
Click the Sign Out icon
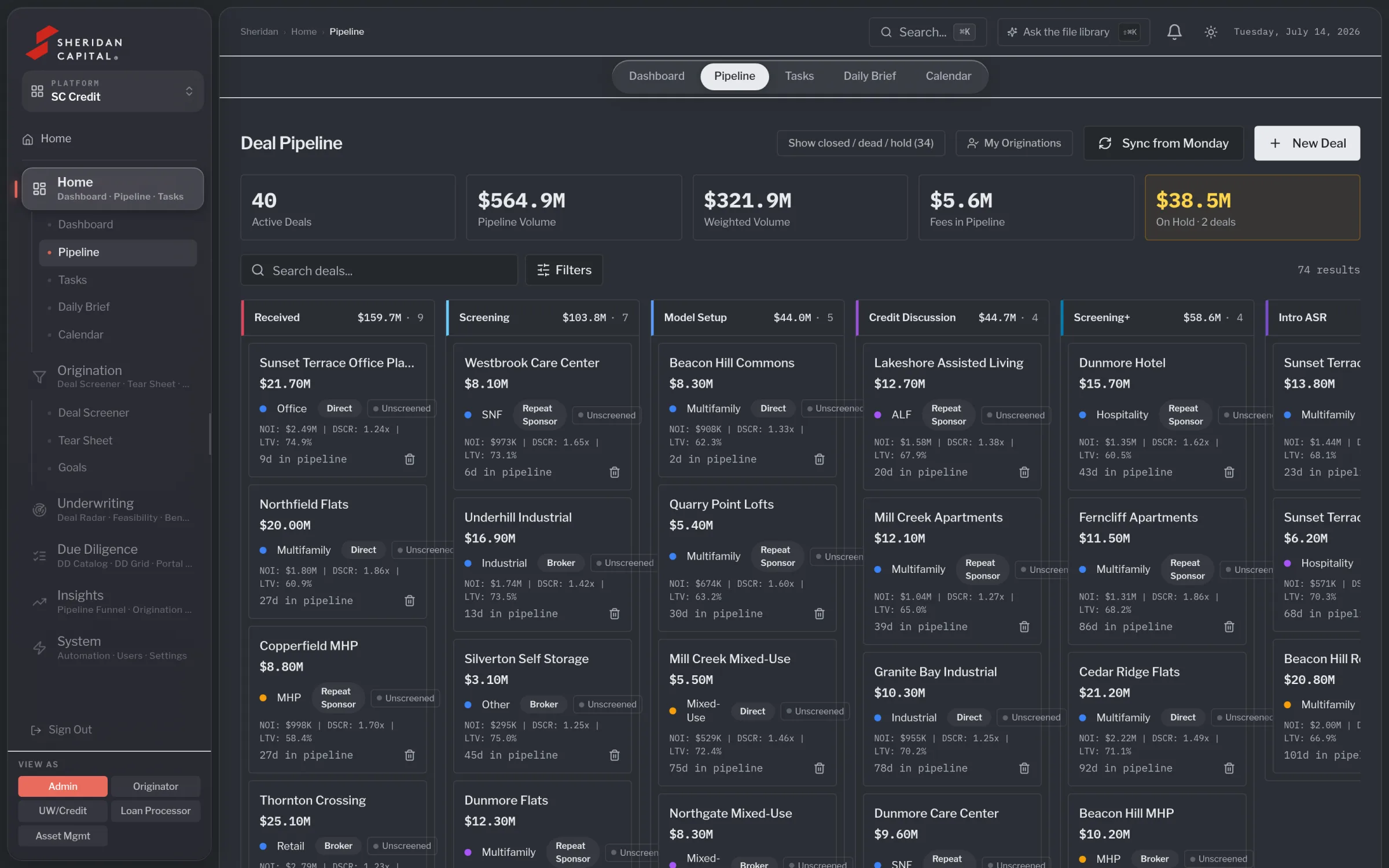(x=36, y=730)
